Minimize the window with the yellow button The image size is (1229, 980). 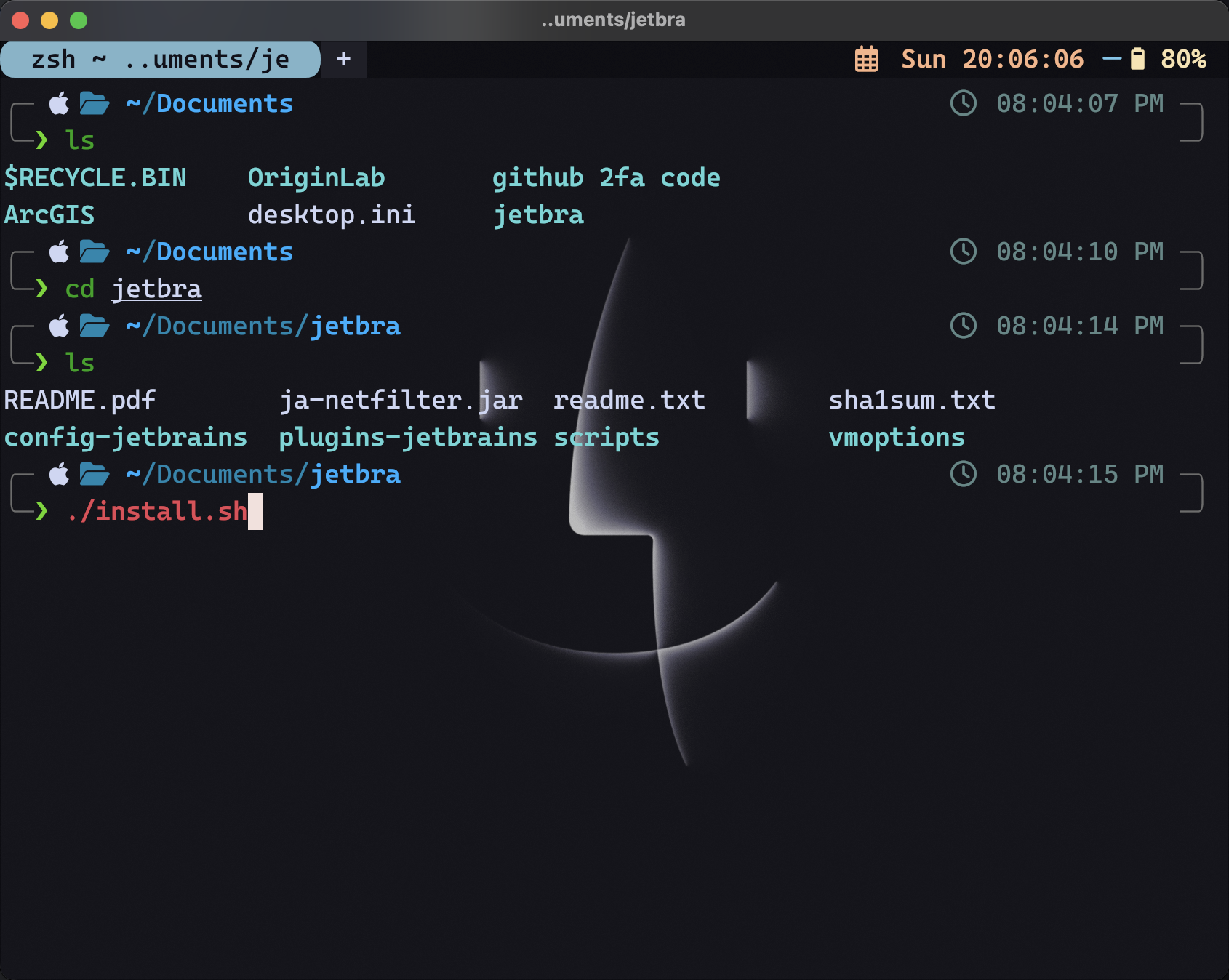49,20
